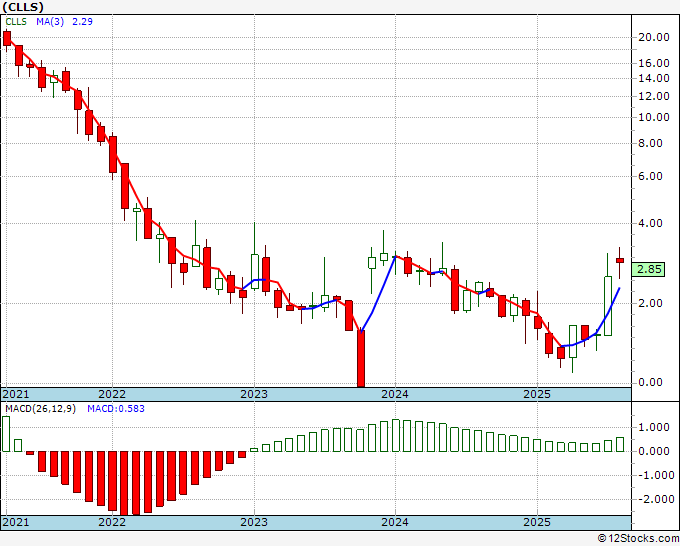Click the 14.00 price axis label
This screenshot has height=546, width=680.
(x=654, y=78)
